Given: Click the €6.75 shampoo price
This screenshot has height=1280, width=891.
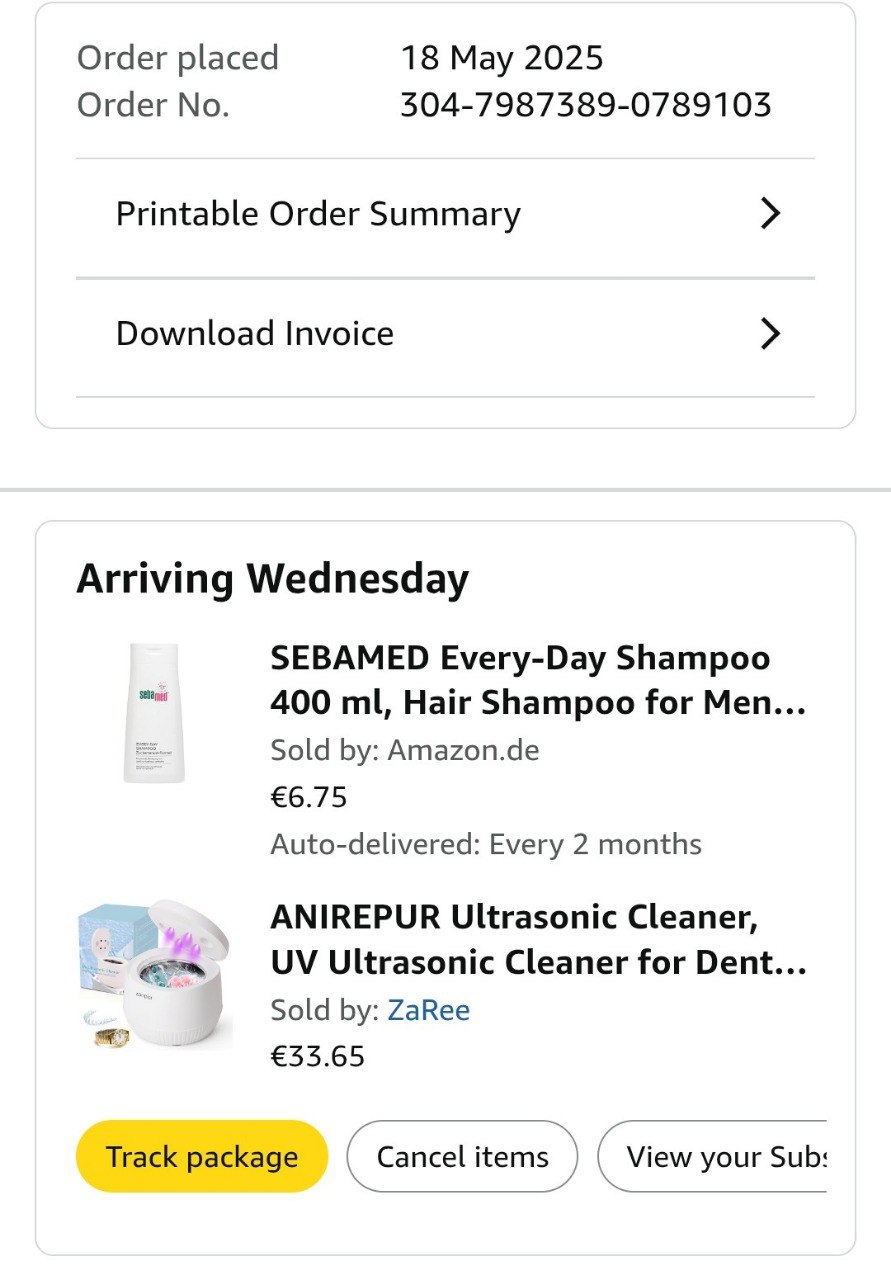Looking at the screenshot, I should 309,797.
